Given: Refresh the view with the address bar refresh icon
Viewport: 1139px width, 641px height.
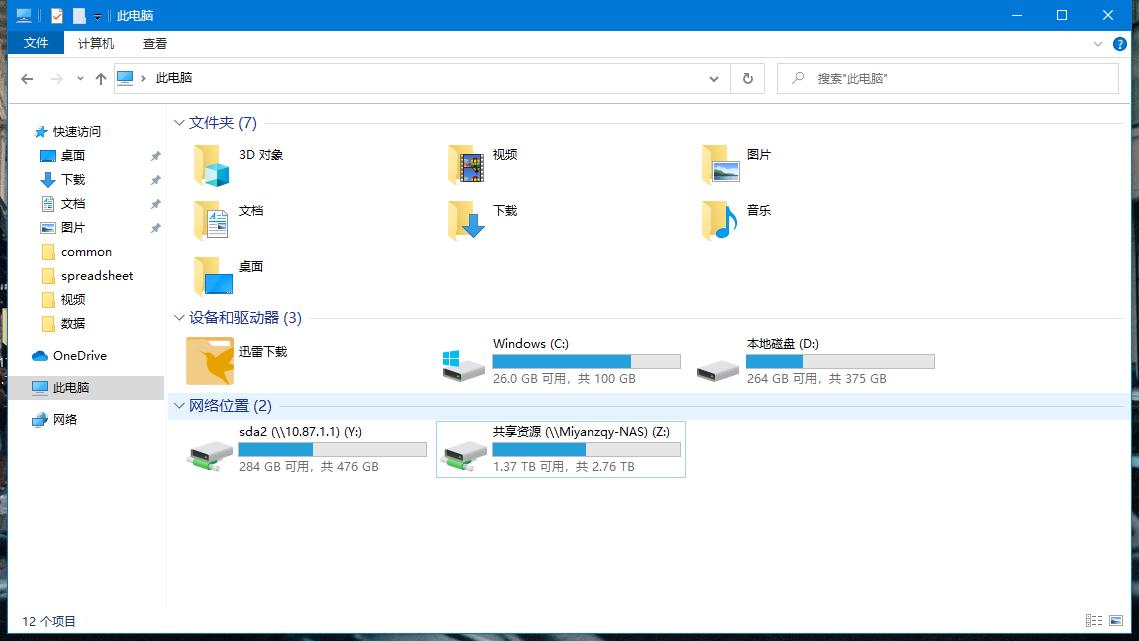Looking at the screenshot, I should point(747,78).
